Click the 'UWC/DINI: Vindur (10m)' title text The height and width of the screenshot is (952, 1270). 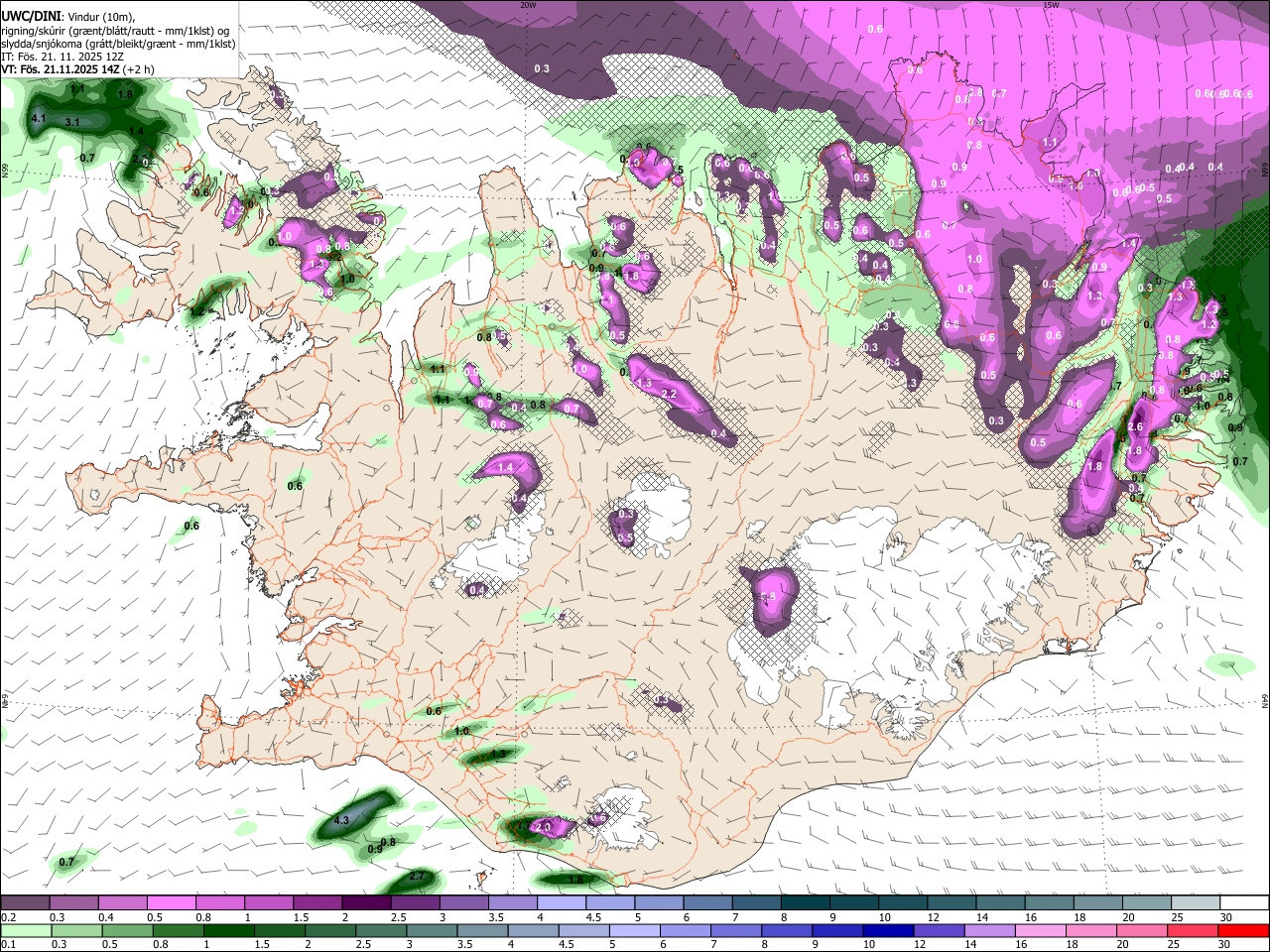70,15
